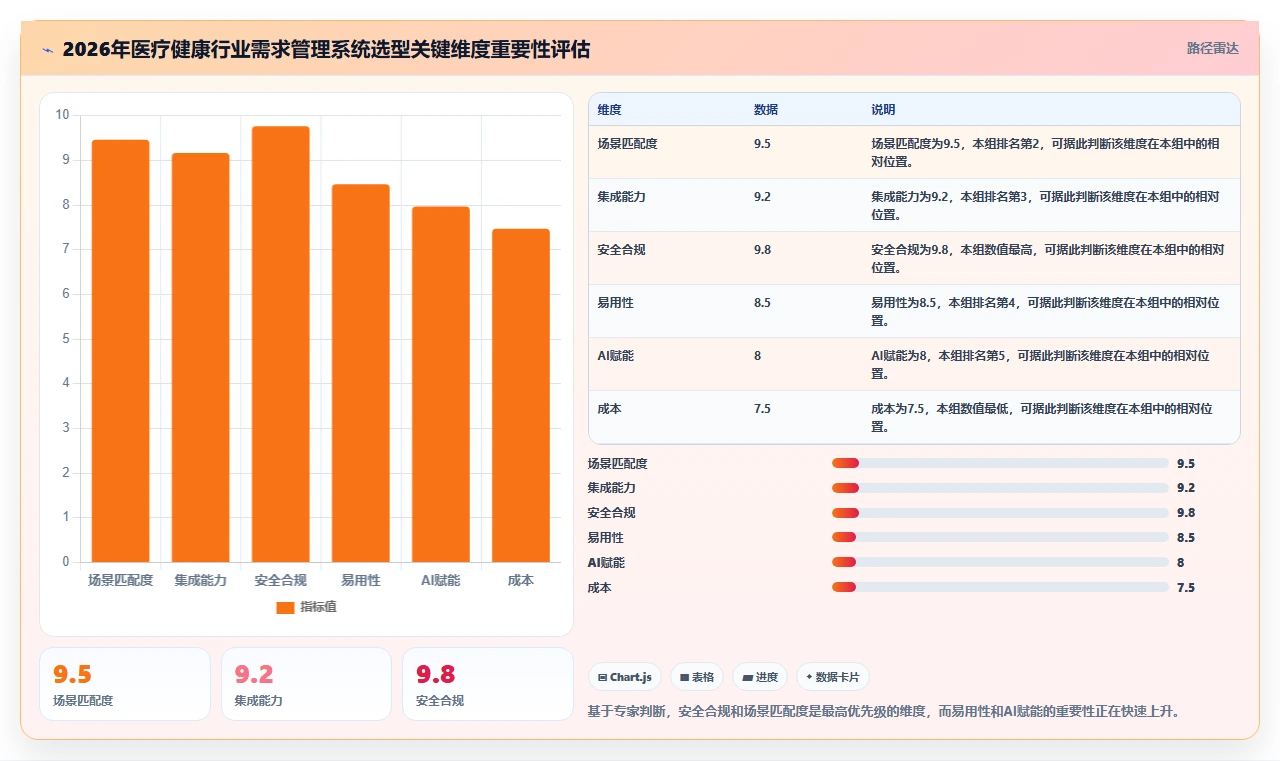Click the 7.5 value in the table
Viewport: 1280px width, 761px height.
point(762,409)
